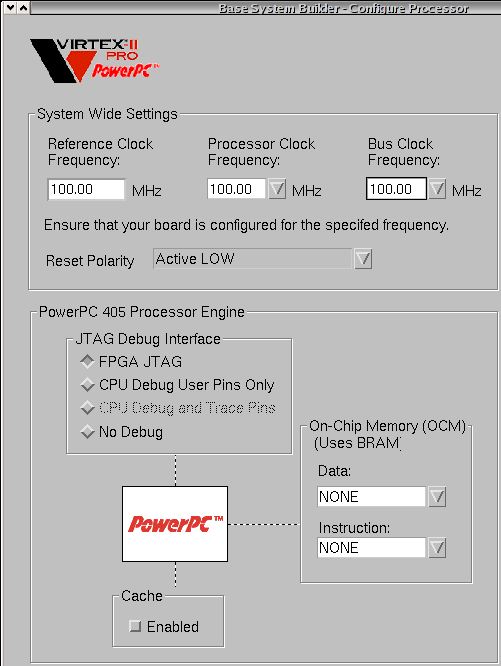Screen dimensions: 501x666
Task: Click the OCM Data NONE field
Action: tap(371, 497)
